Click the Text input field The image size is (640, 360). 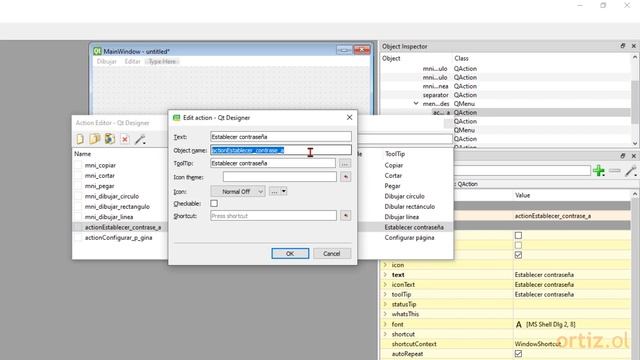(281, 137)
